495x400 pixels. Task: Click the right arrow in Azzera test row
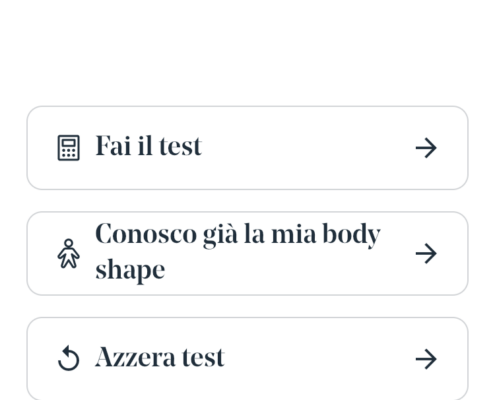coord(426,359)
